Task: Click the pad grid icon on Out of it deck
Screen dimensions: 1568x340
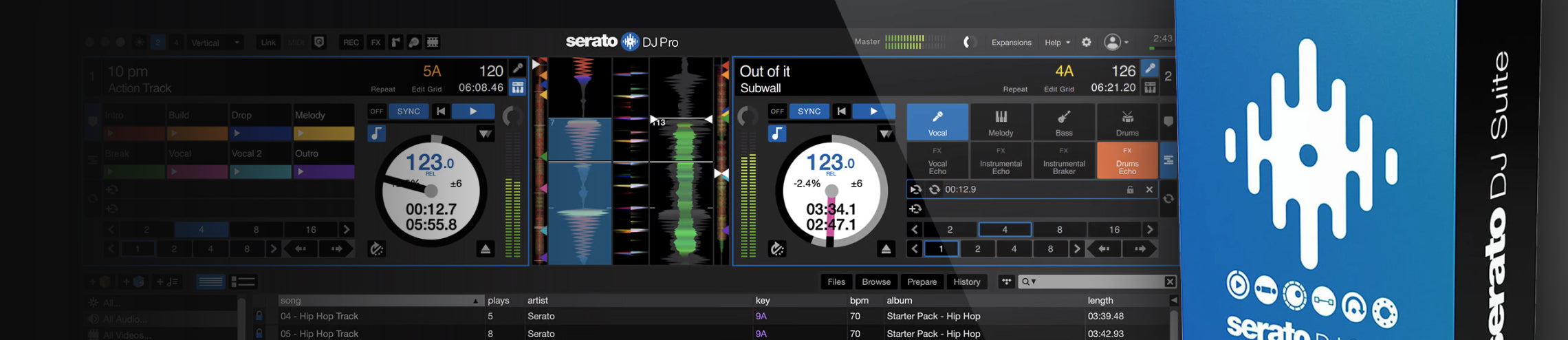Action: (1149, 87)
